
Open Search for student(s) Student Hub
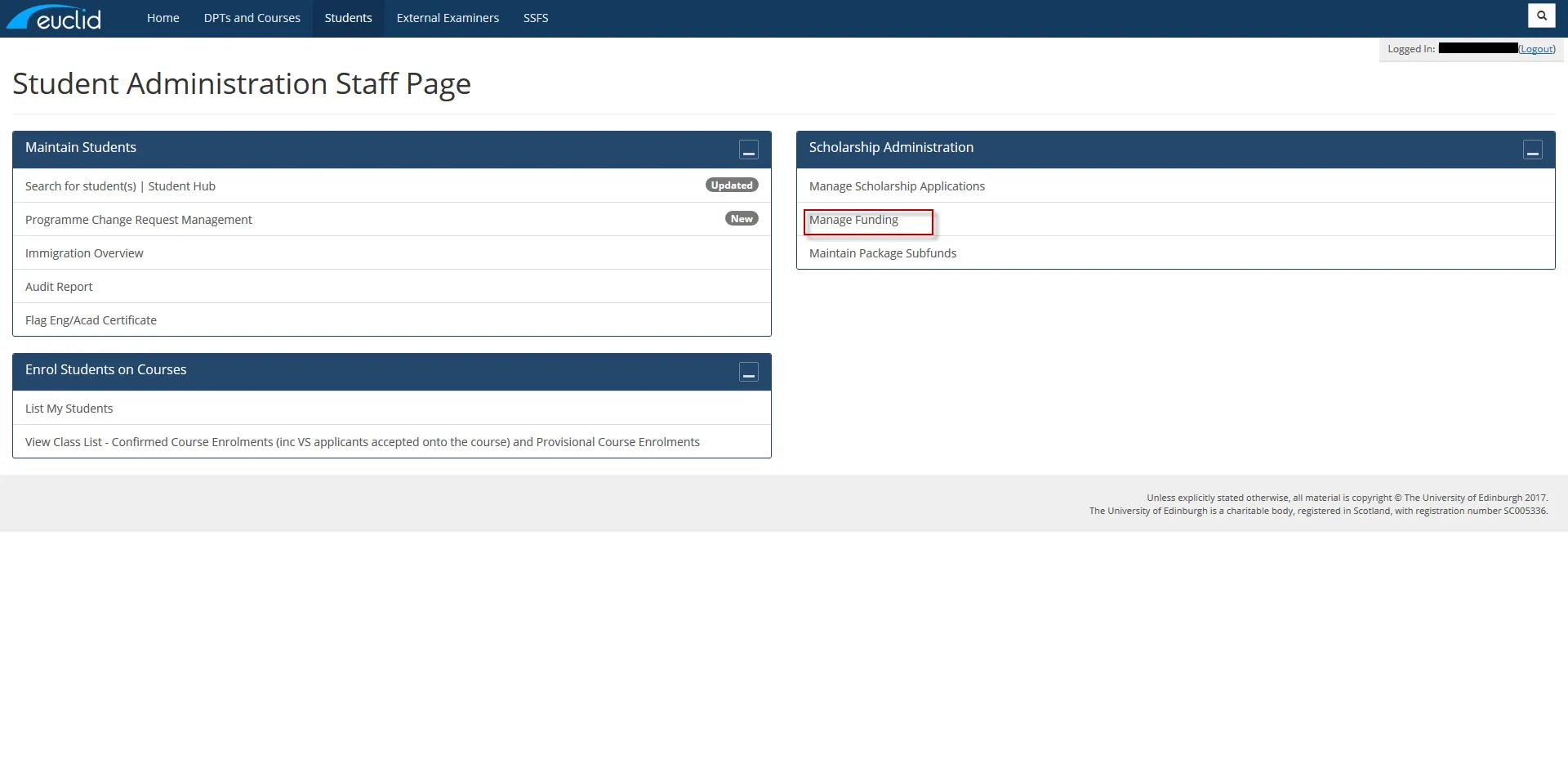[x=120, y=185]
